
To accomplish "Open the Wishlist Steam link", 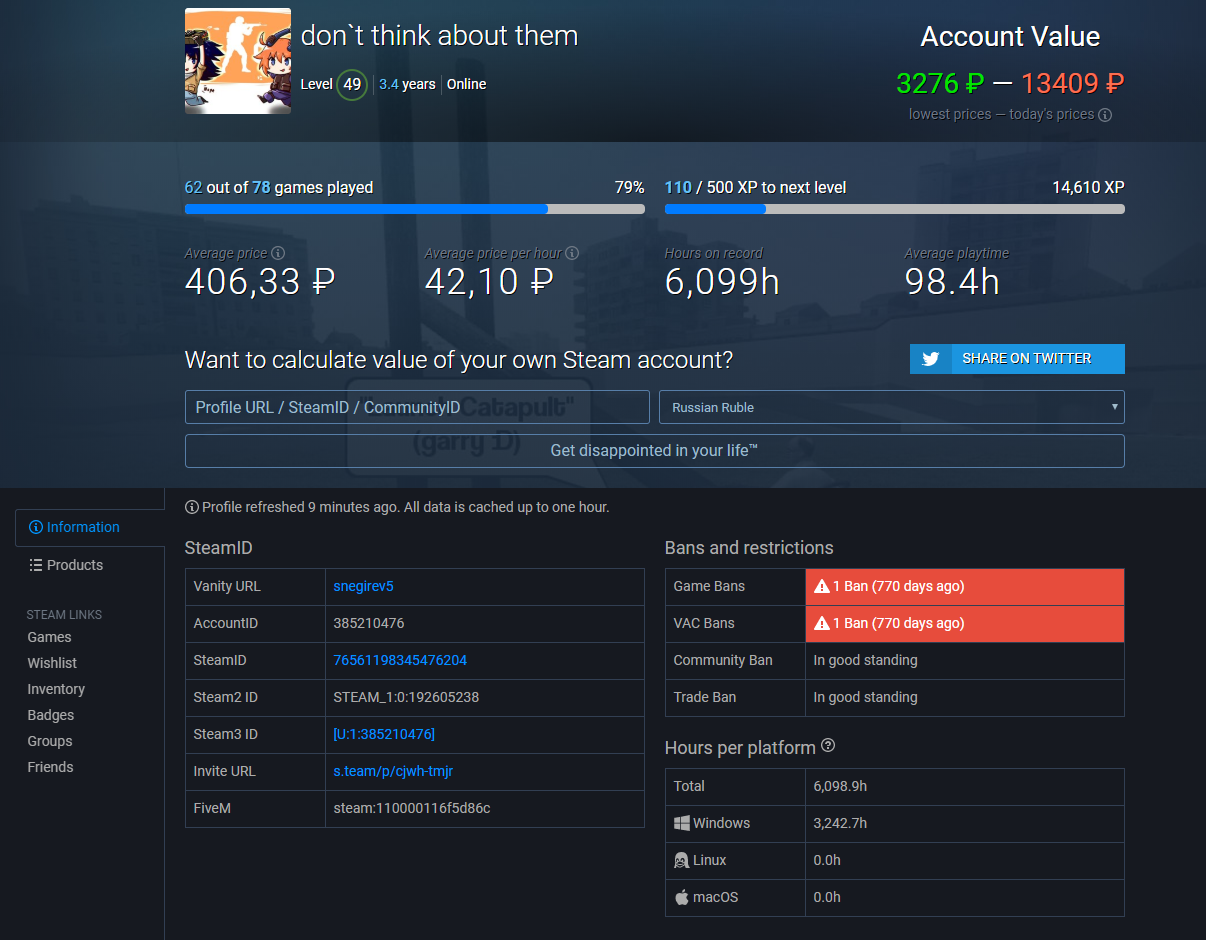I will (52, 663).
